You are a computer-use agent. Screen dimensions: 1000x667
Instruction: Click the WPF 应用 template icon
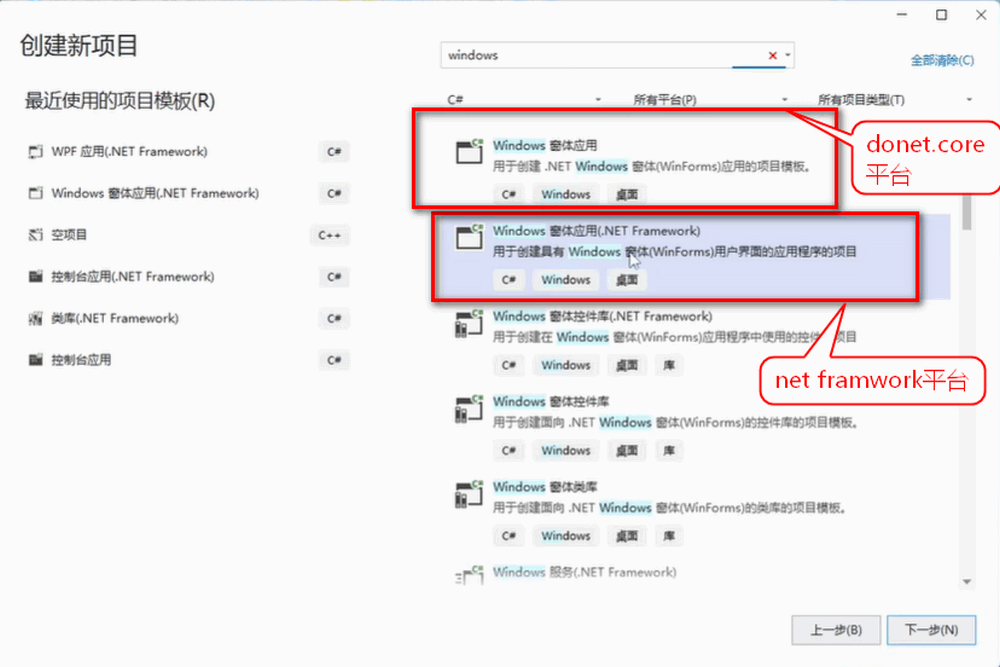click(36, 152)
